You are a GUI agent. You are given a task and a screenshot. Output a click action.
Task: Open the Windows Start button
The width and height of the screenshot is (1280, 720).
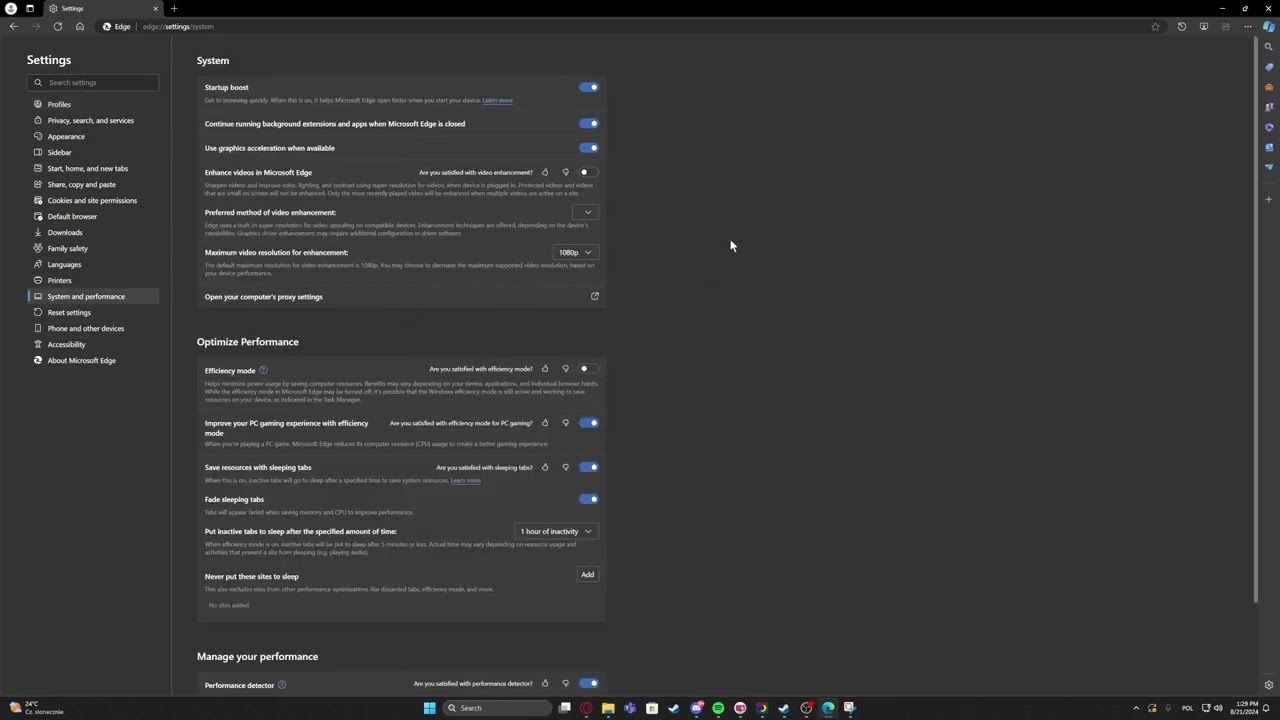click(x=429, y=708)
